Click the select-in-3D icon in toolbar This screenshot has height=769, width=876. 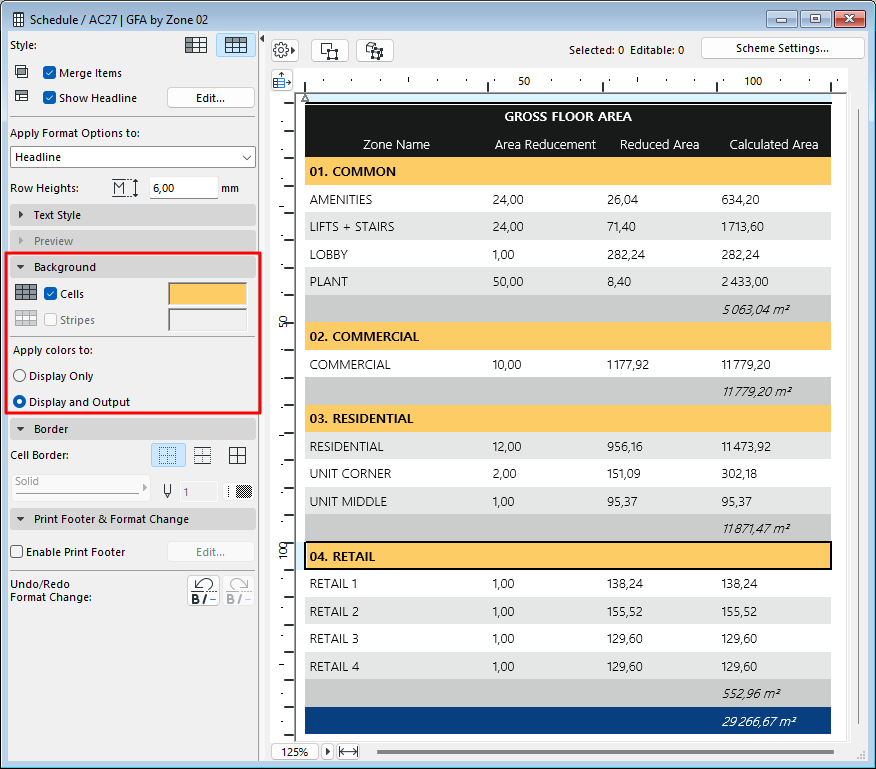coord(375,50)
